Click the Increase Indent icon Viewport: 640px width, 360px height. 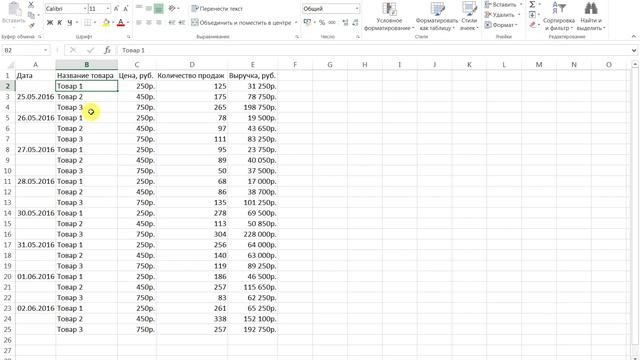(182, 22)
